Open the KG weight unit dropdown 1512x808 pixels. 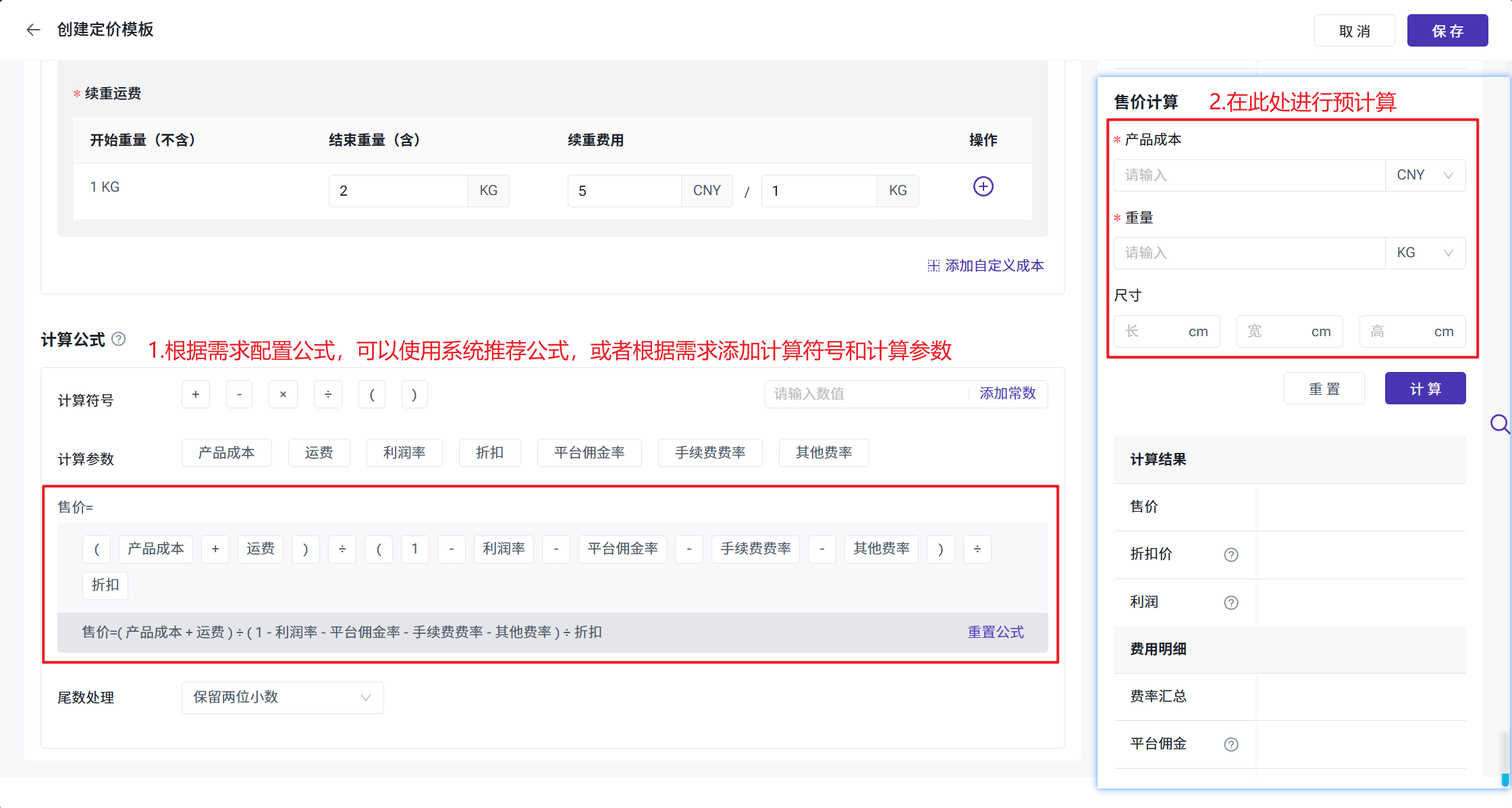pyautogui.click(x=1424, y=253)
